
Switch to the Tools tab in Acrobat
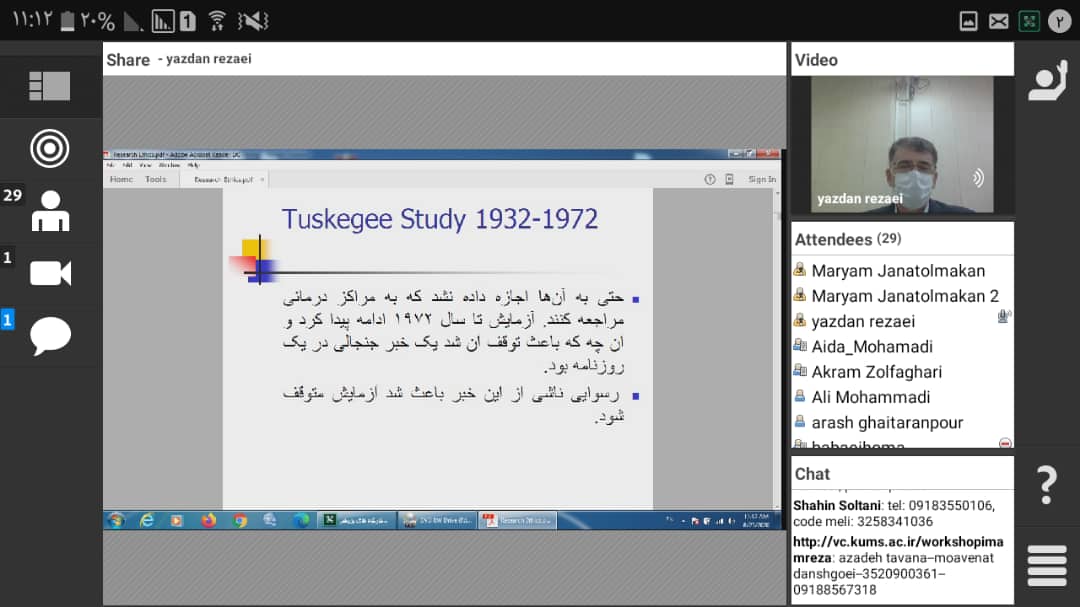155,180
